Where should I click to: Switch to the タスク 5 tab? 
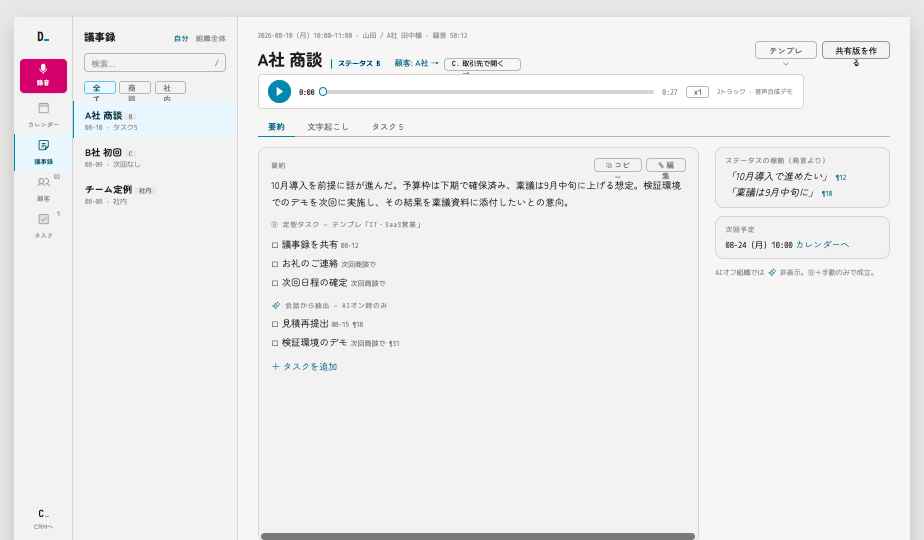[387, 127]
